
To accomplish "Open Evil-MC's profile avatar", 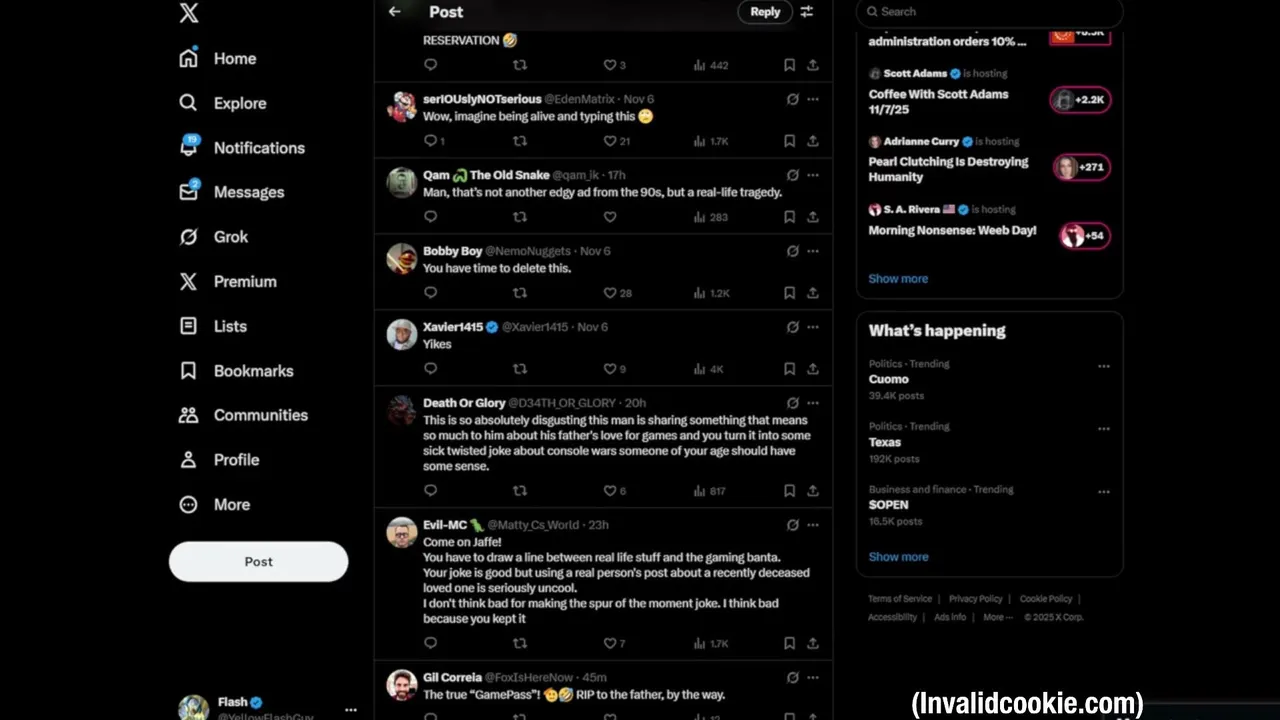I will 402,532.
